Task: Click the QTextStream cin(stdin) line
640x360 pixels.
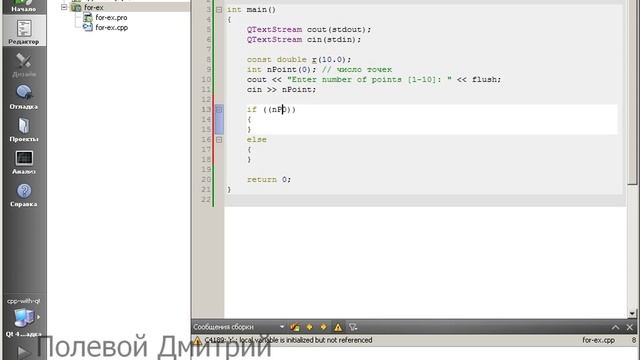Action: click(x=304, y=40)
